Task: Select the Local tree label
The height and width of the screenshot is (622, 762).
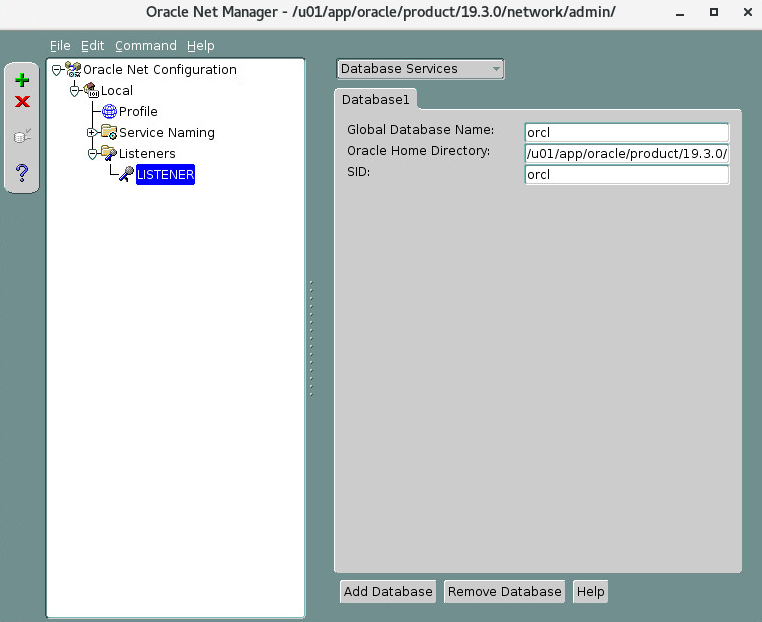Action: [x=117, y=90]
